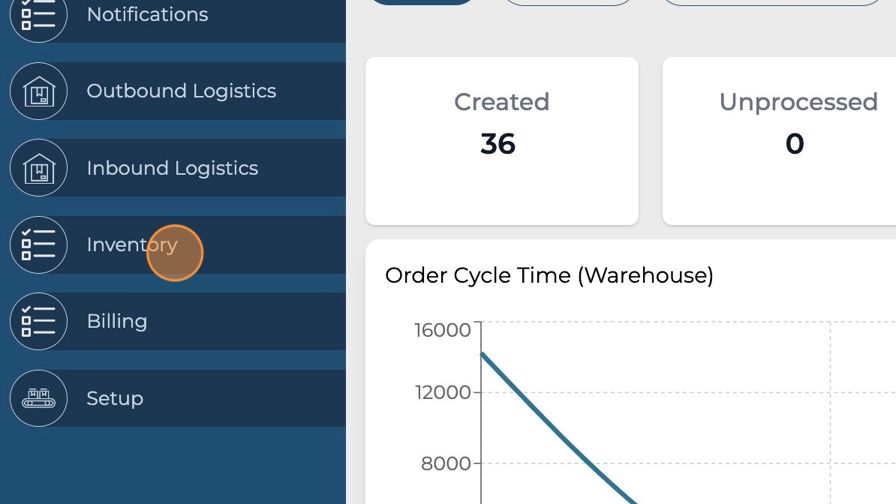Screen dimensions: 896x504
Task: Go to Outbound Logistics menu label
Action: (x=181, y=91)
